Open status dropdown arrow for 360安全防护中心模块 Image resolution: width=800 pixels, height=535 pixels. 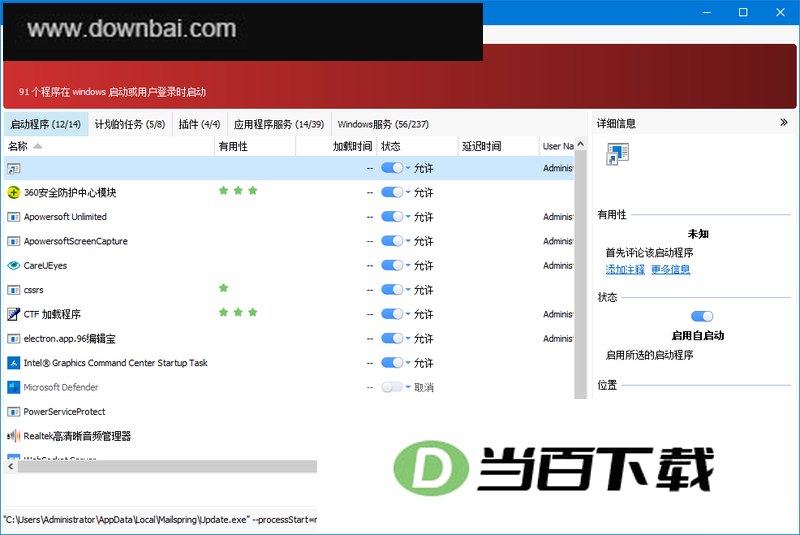point(408,192)
